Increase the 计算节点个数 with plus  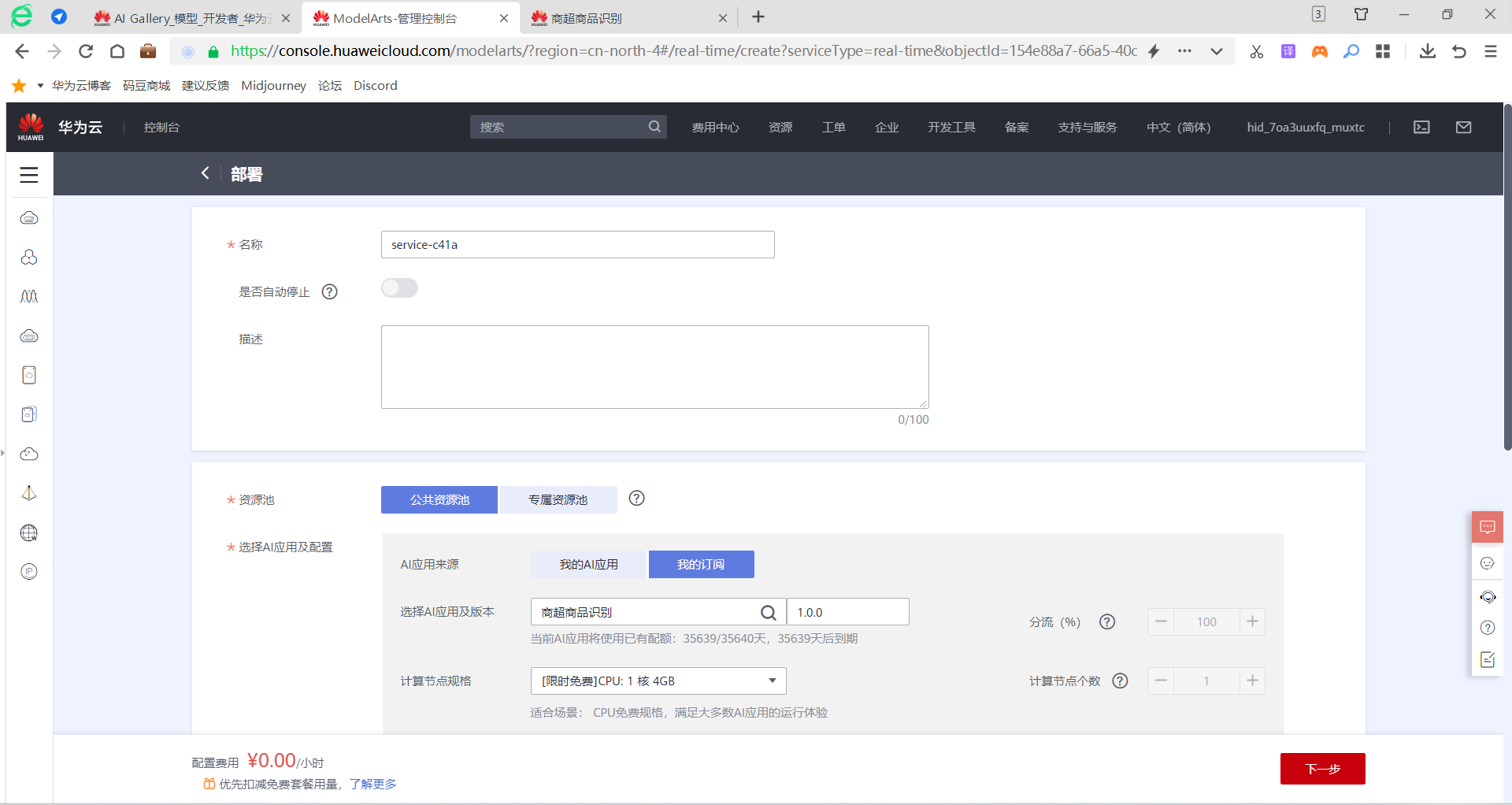[x=1252, y=681]
